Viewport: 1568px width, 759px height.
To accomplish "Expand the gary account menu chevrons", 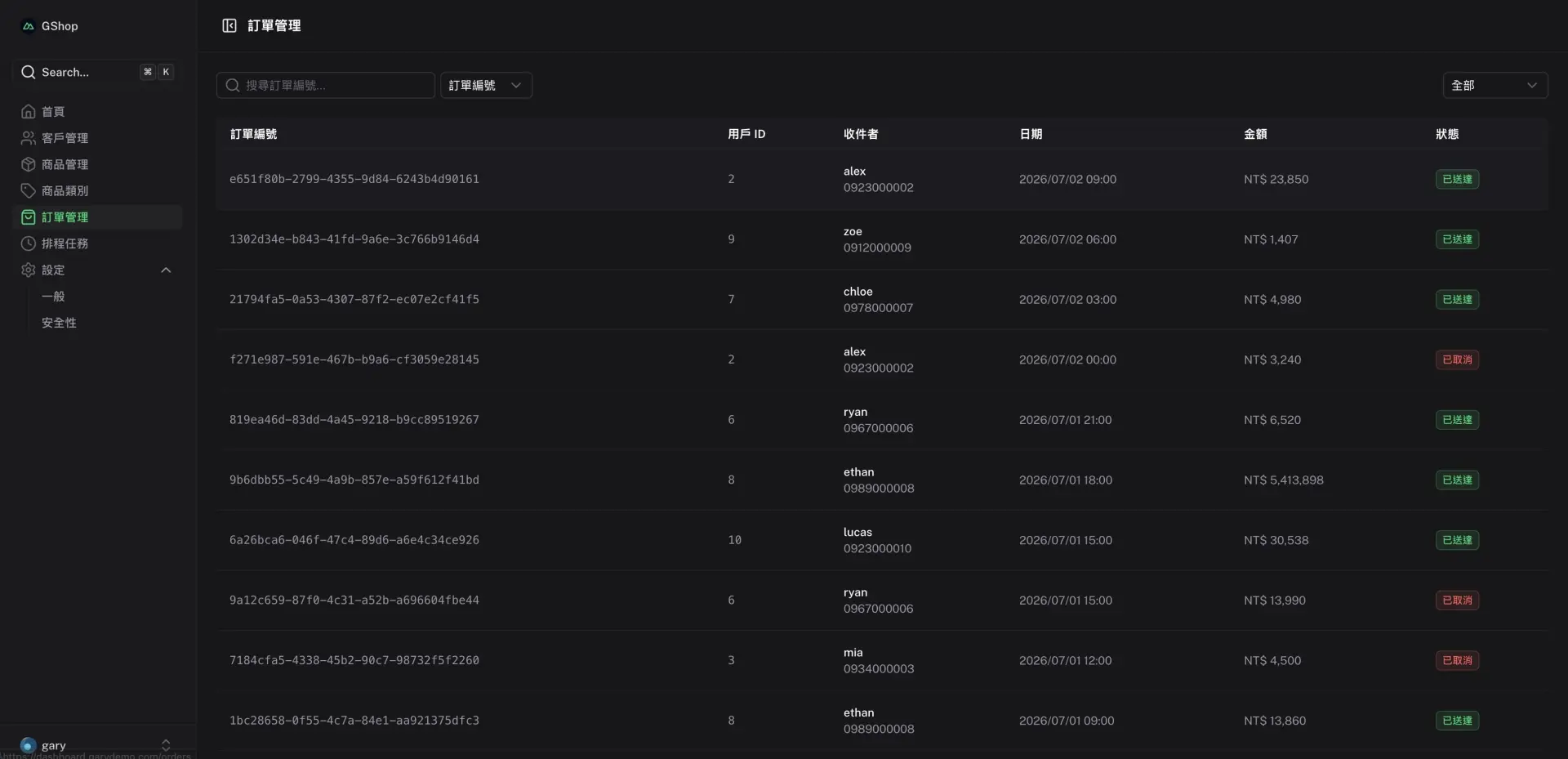I will [x=166, y=745].
